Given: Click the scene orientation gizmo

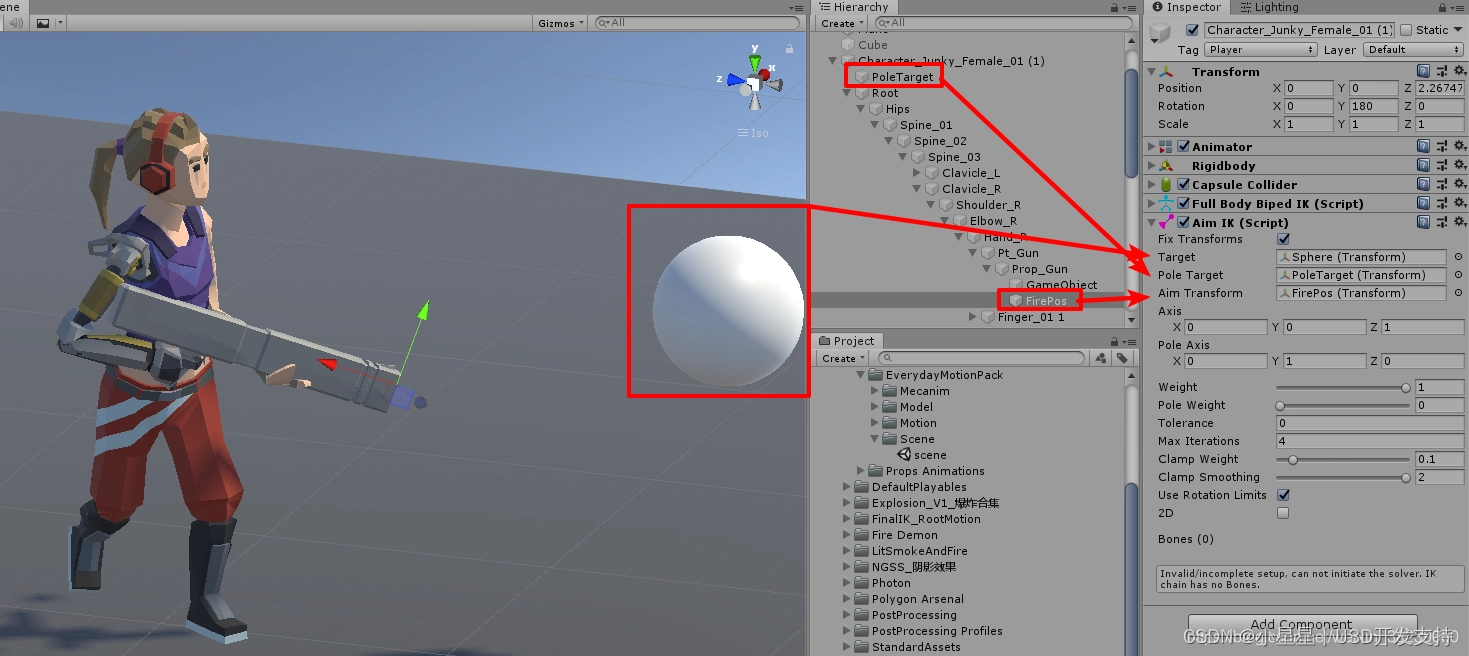Looking at the screenshot, I should coord(756,78).
